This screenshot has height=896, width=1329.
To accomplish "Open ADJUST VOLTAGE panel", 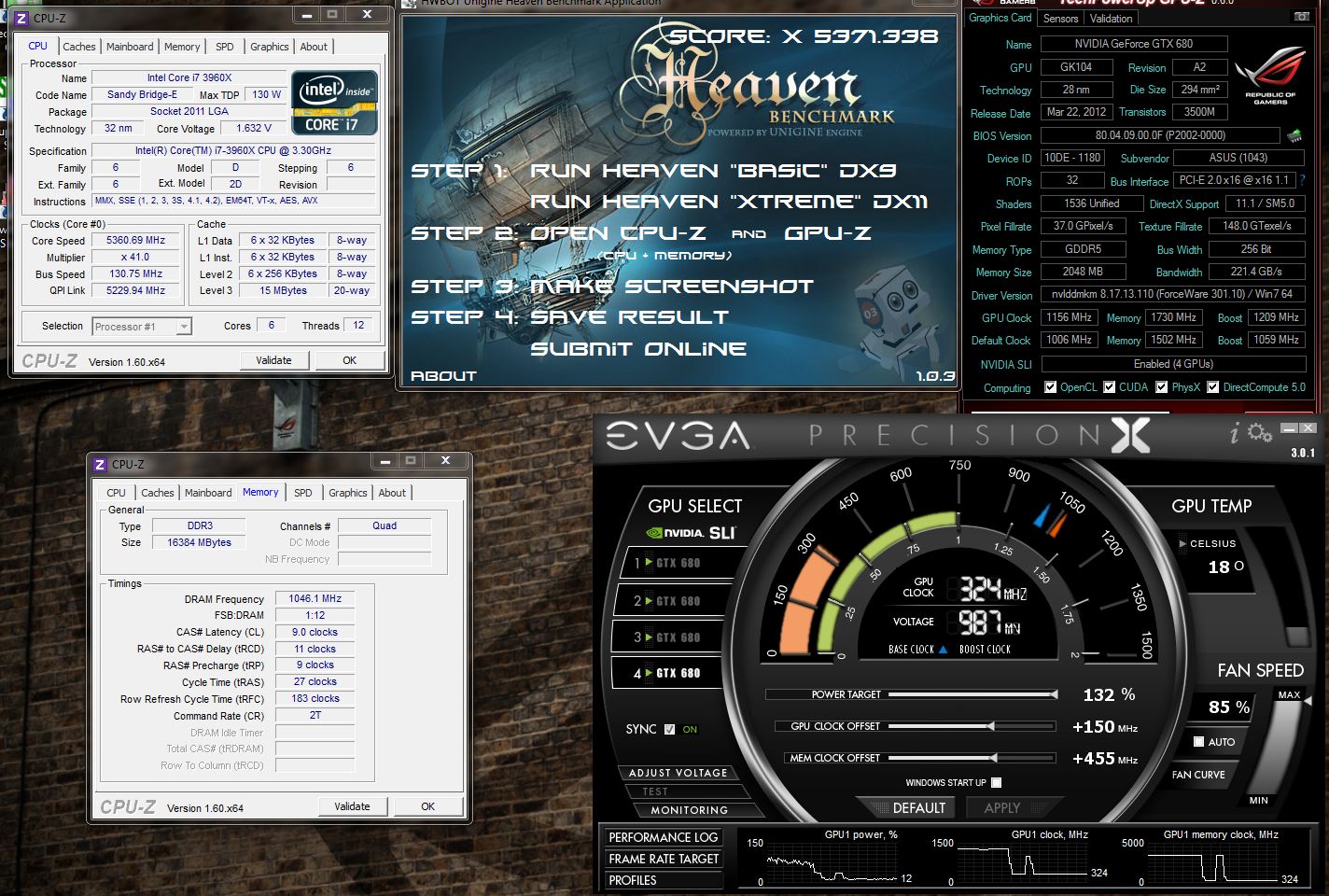I will 678,773.
